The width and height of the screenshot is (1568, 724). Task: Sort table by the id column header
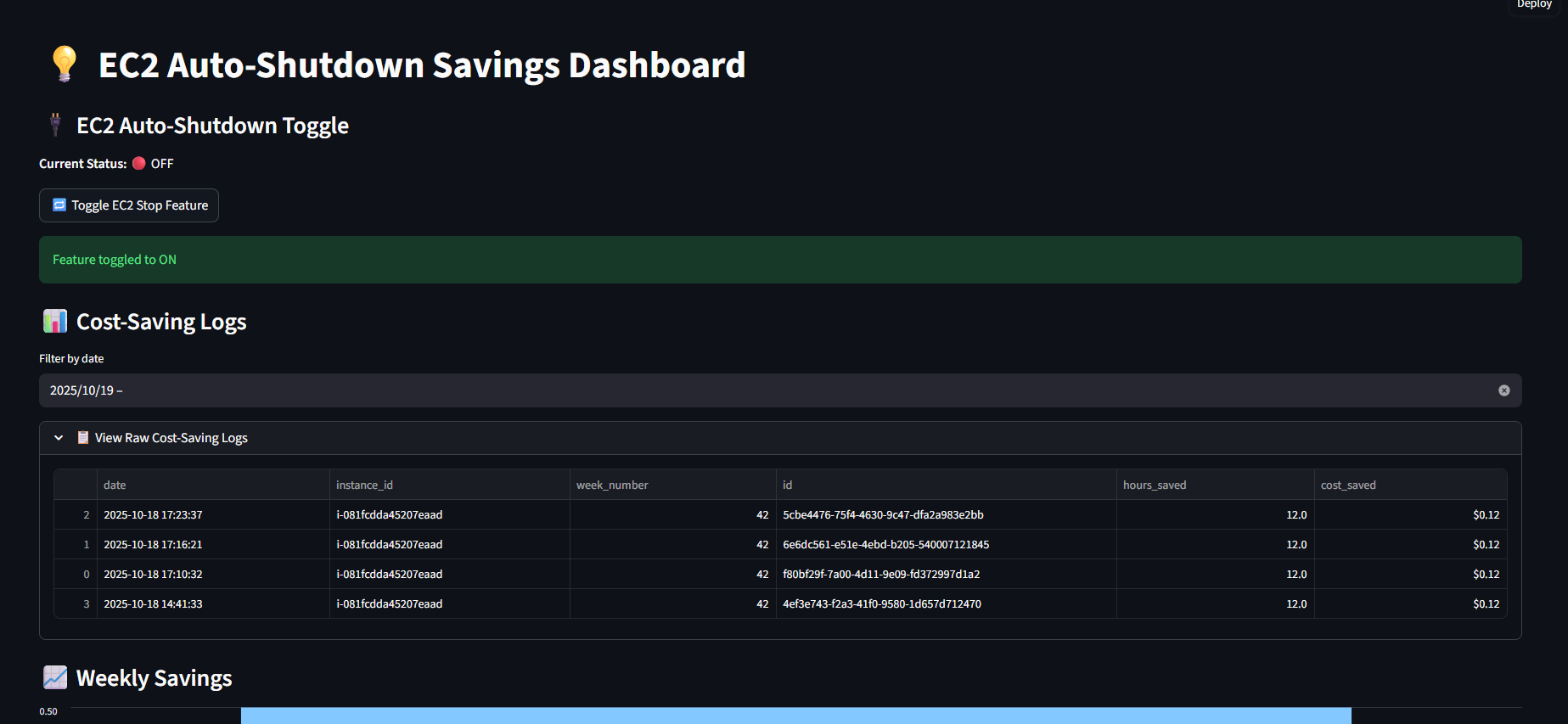pos(946,485)
